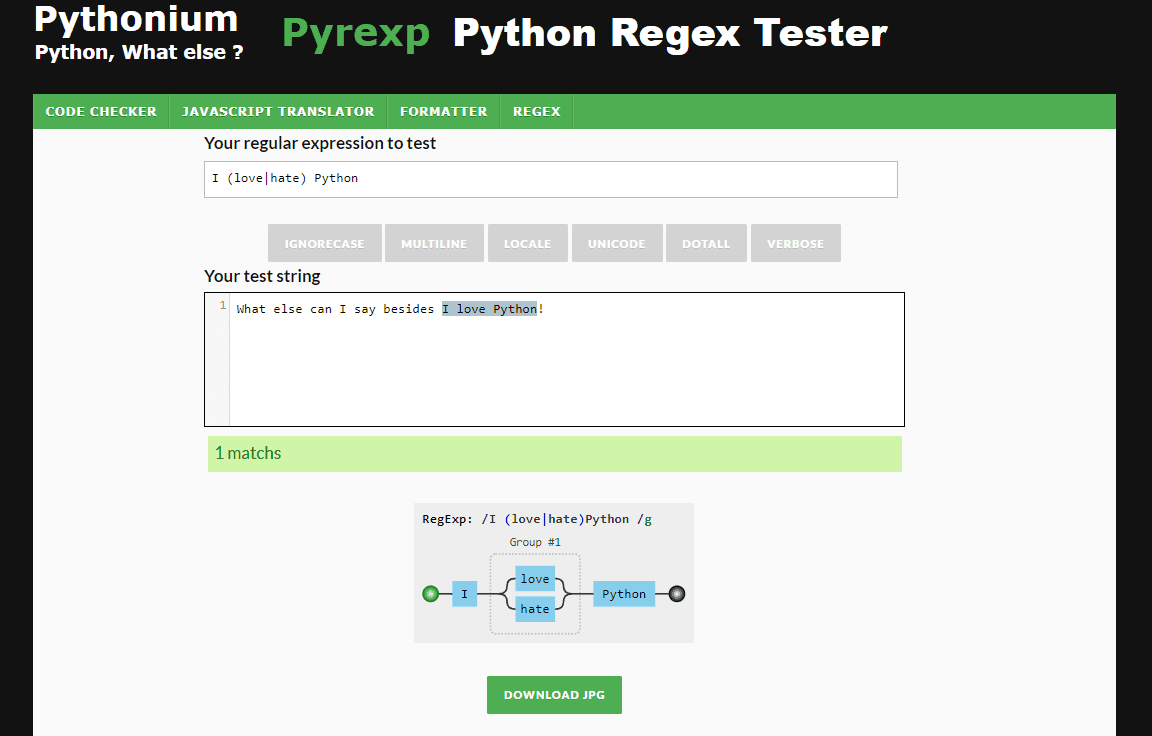Screen dimensions: 1152x736
Task: Enable the LOCALE flag
Action: (x=527, y=243)
